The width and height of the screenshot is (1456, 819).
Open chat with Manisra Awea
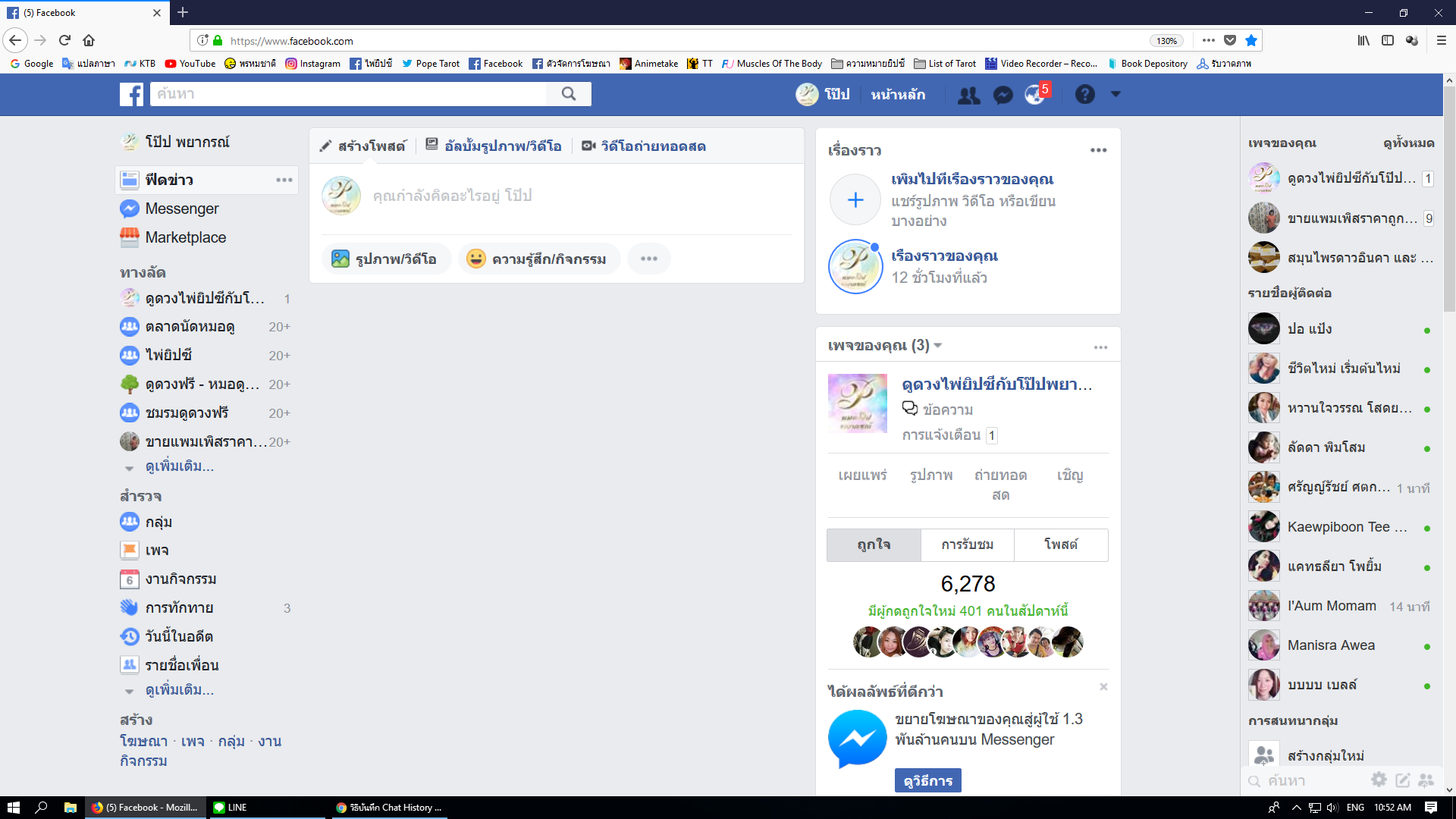pos(1341,645)
